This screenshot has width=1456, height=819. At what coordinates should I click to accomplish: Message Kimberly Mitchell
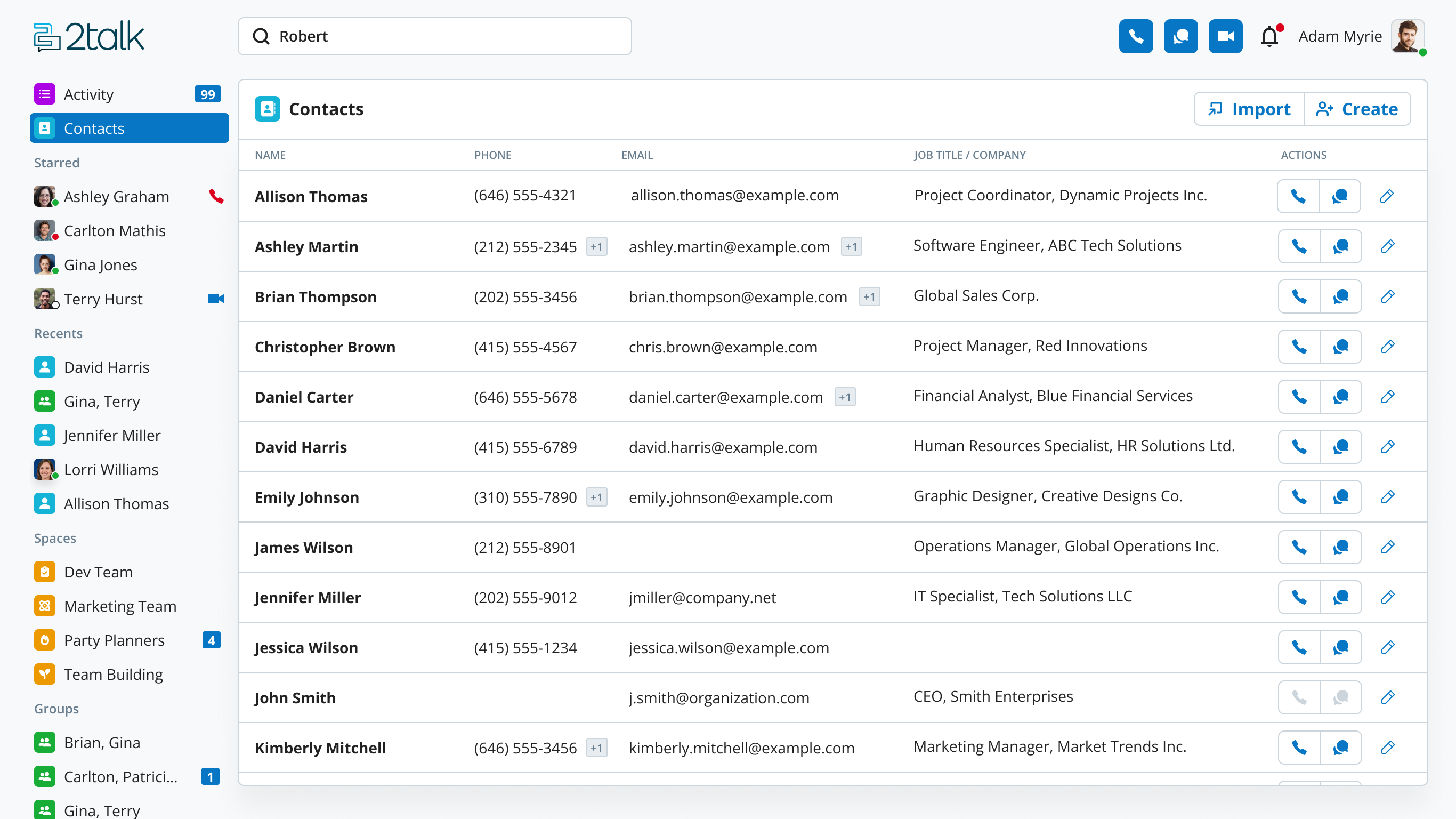pyautogui.click(x=1340, y=747)
